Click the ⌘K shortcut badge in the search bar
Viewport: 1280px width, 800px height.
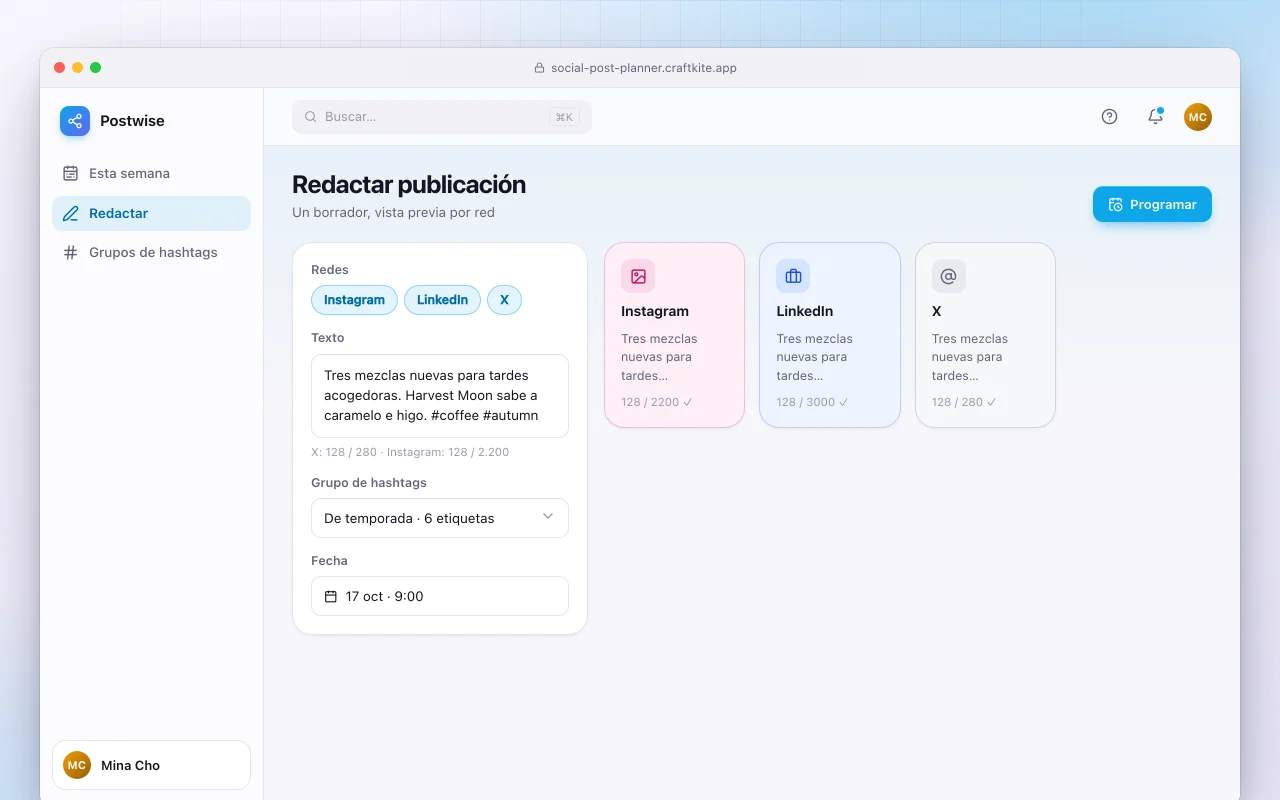coord(564,117)
